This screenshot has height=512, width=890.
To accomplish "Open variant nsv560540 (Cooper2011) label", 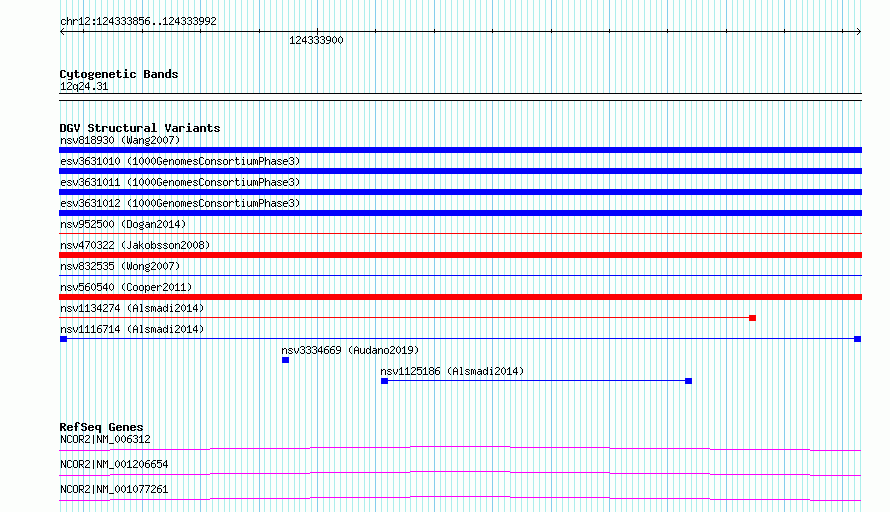I will click(126, 287).
